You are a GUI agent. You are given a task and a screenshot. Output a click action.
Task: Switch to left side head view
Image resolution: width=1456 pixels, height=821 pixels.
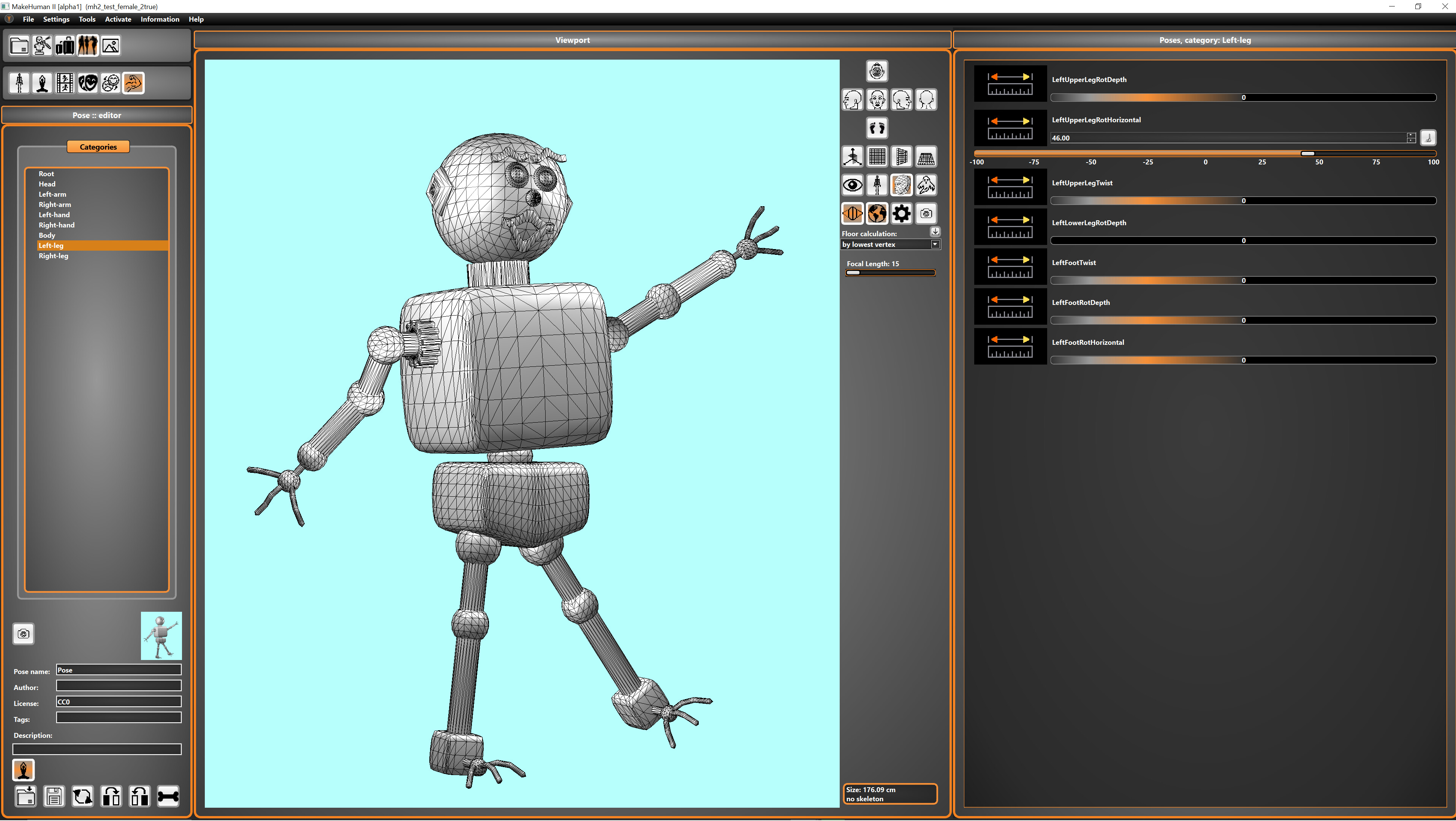pyautogui.click(x=852, y=100)
